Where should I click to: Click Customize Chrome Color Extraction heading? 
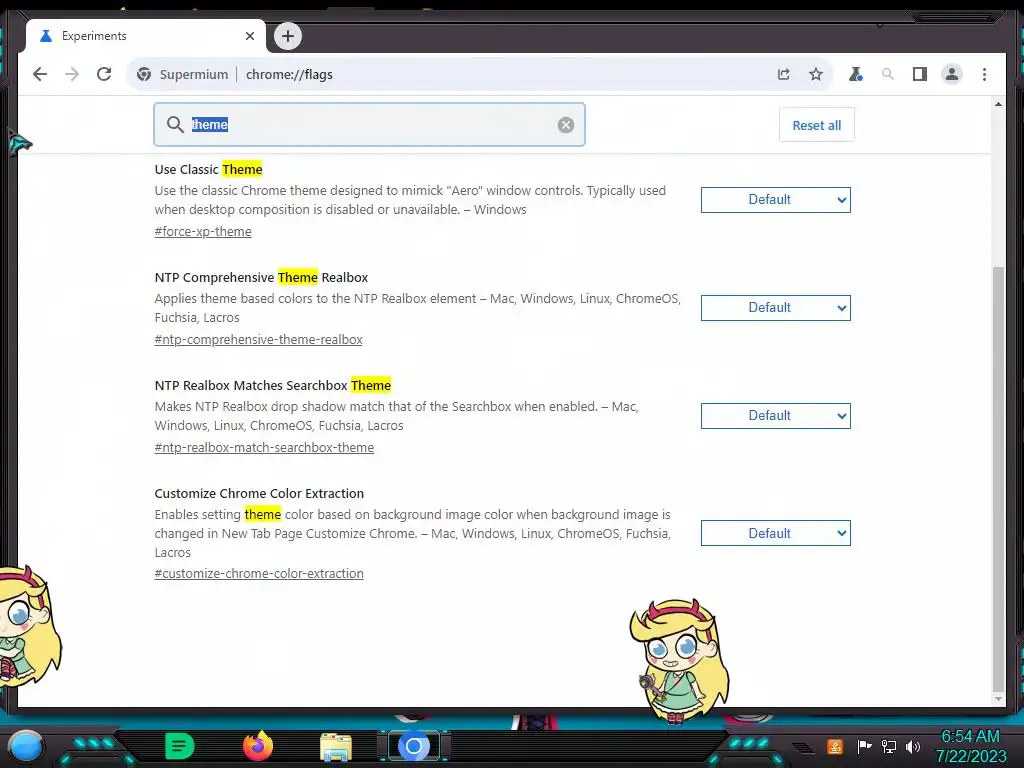(259, 493)
